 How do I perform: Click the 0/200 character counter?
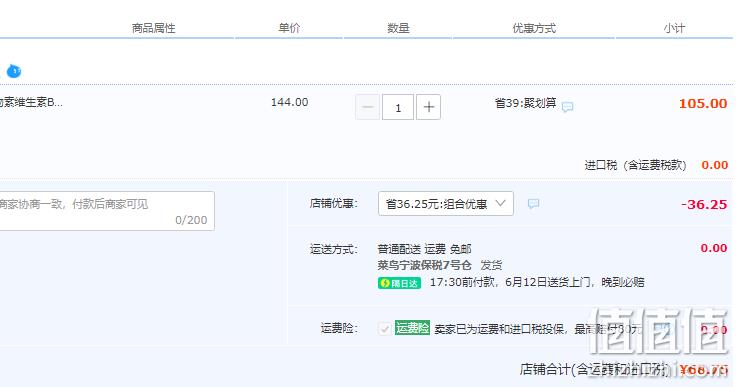pos(191,220)
